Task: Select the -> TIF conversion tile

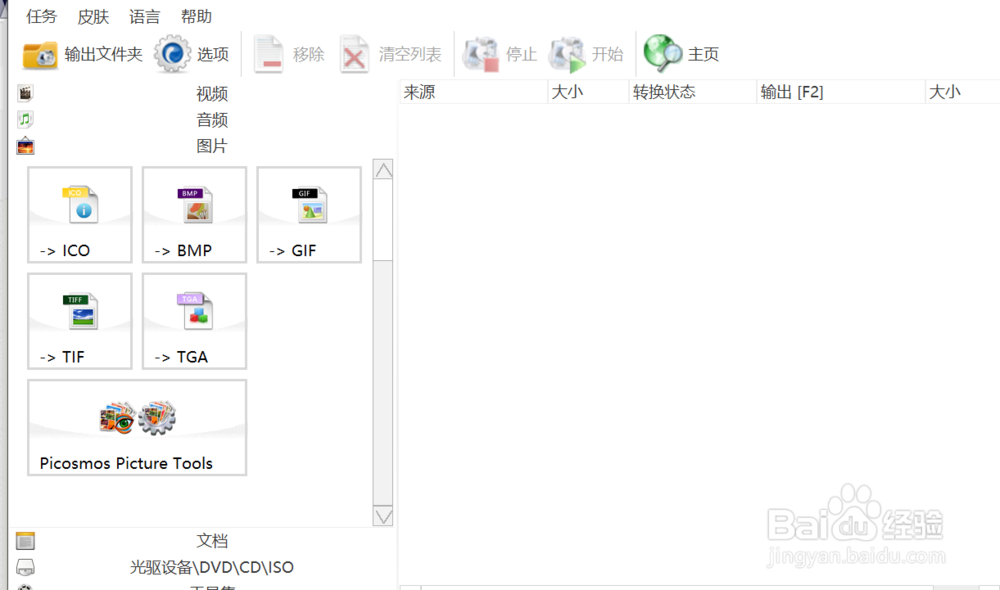Action: [x=80, y=321]
